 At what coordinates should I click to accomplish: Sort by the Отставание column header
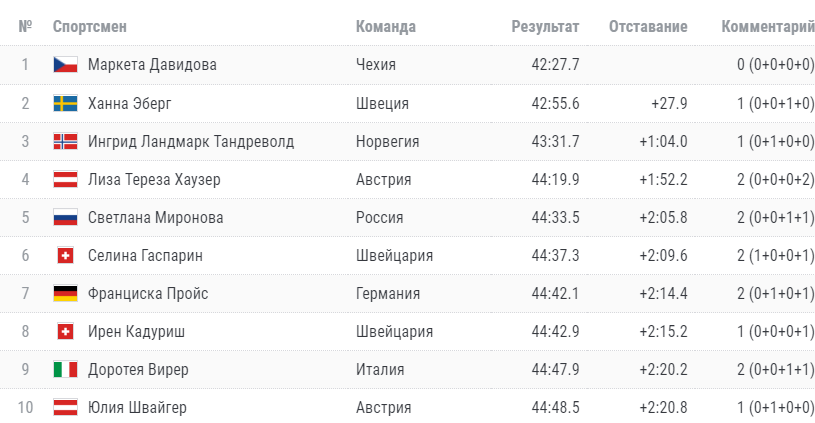pos(648,26)
